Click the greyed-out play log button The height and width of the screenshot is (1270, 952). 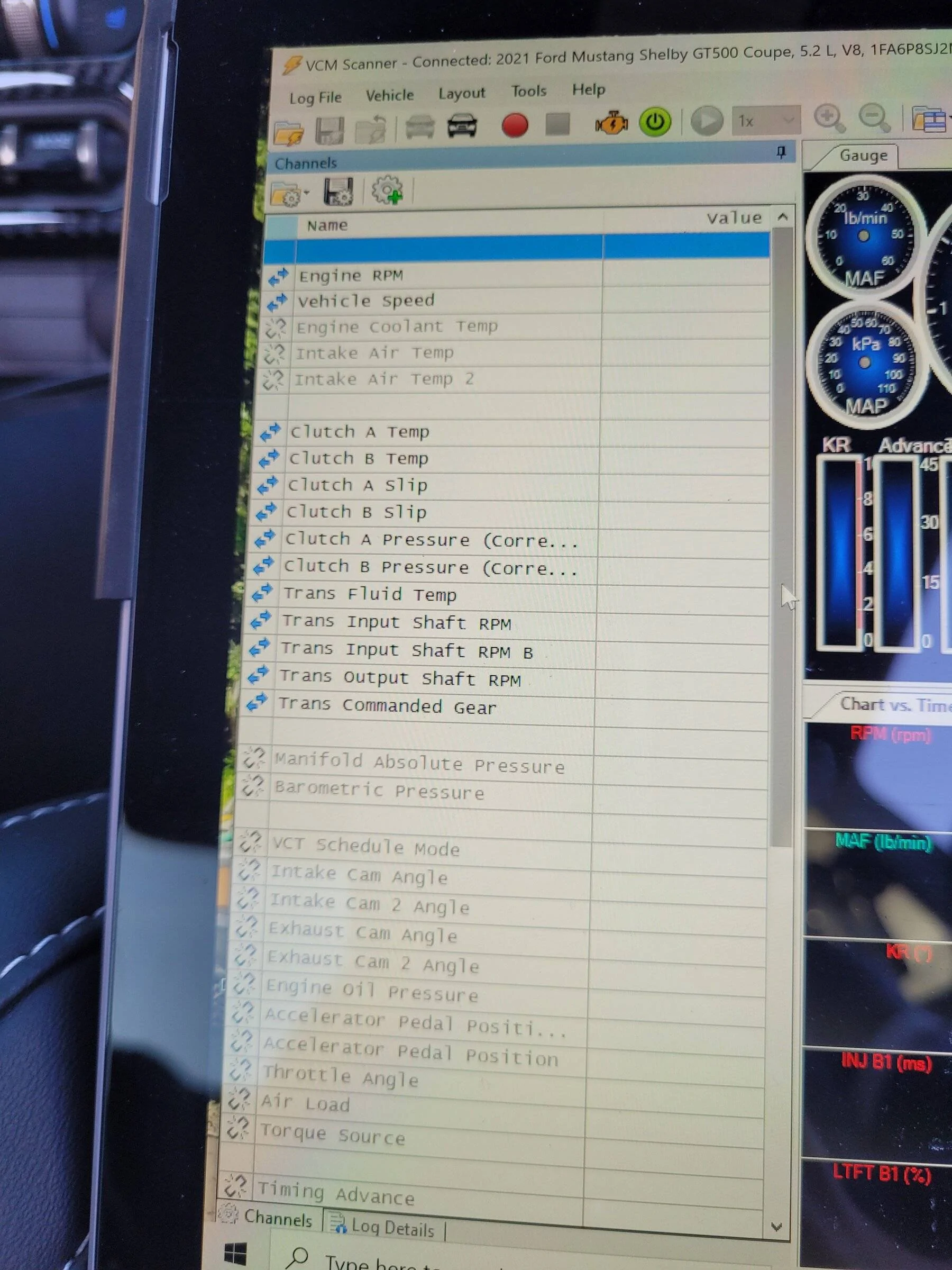click(x=707, y=121)
